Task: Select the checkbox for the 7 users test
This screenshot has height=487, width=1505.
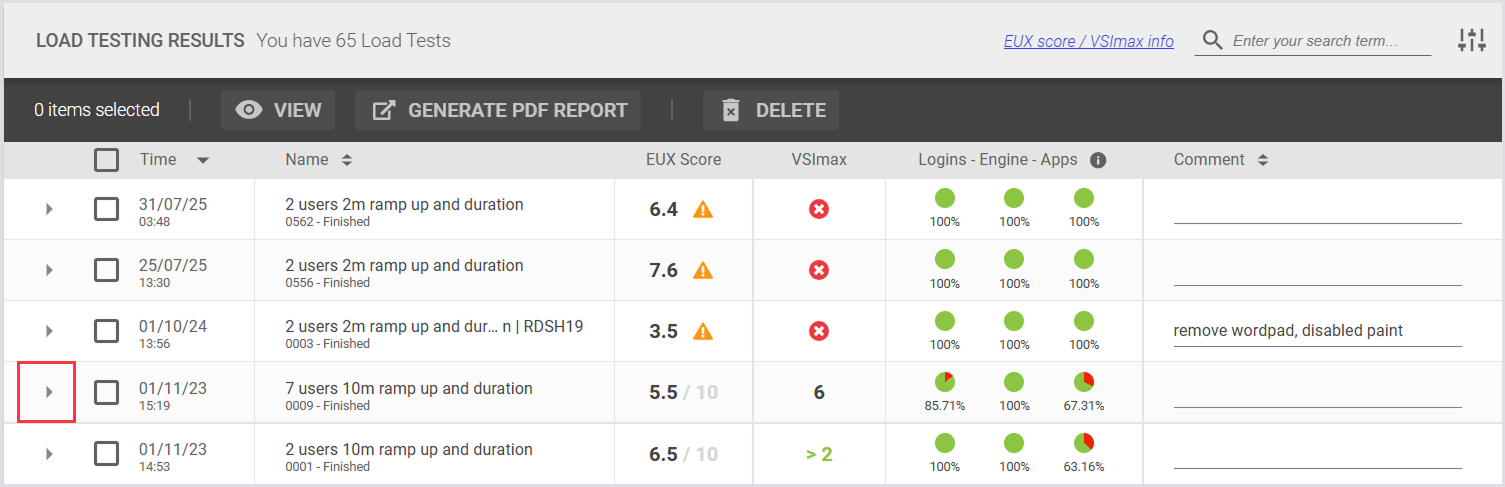Action: tap(106, 392)
